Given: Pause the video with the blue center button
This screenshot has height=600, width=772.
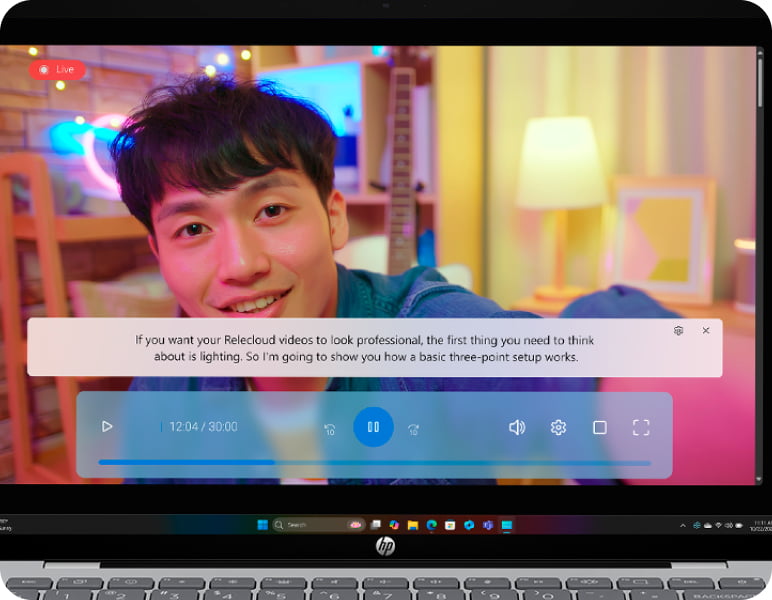Looking at the screenshot, I should point(373,427).
